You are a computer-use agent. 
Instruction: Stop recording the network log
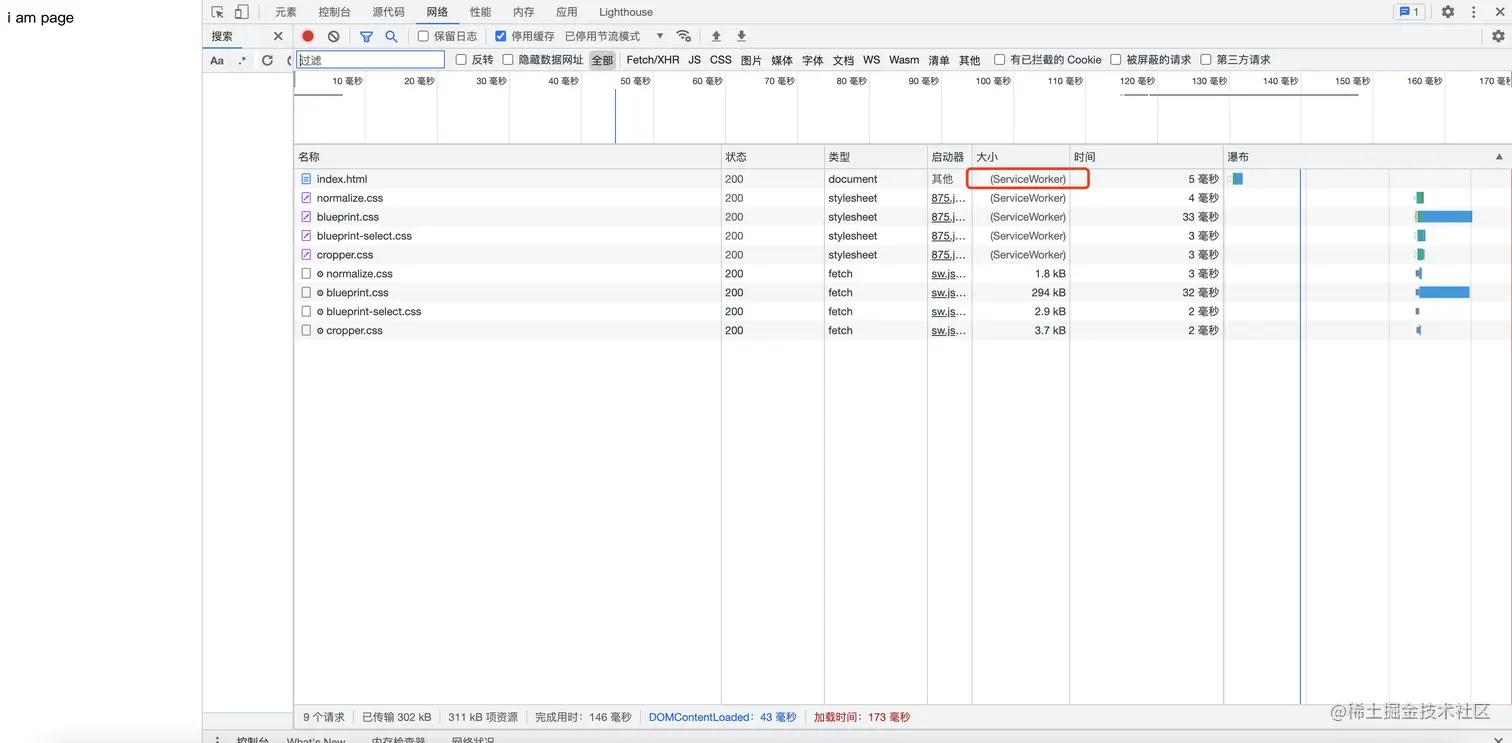[x=308, y=36]
